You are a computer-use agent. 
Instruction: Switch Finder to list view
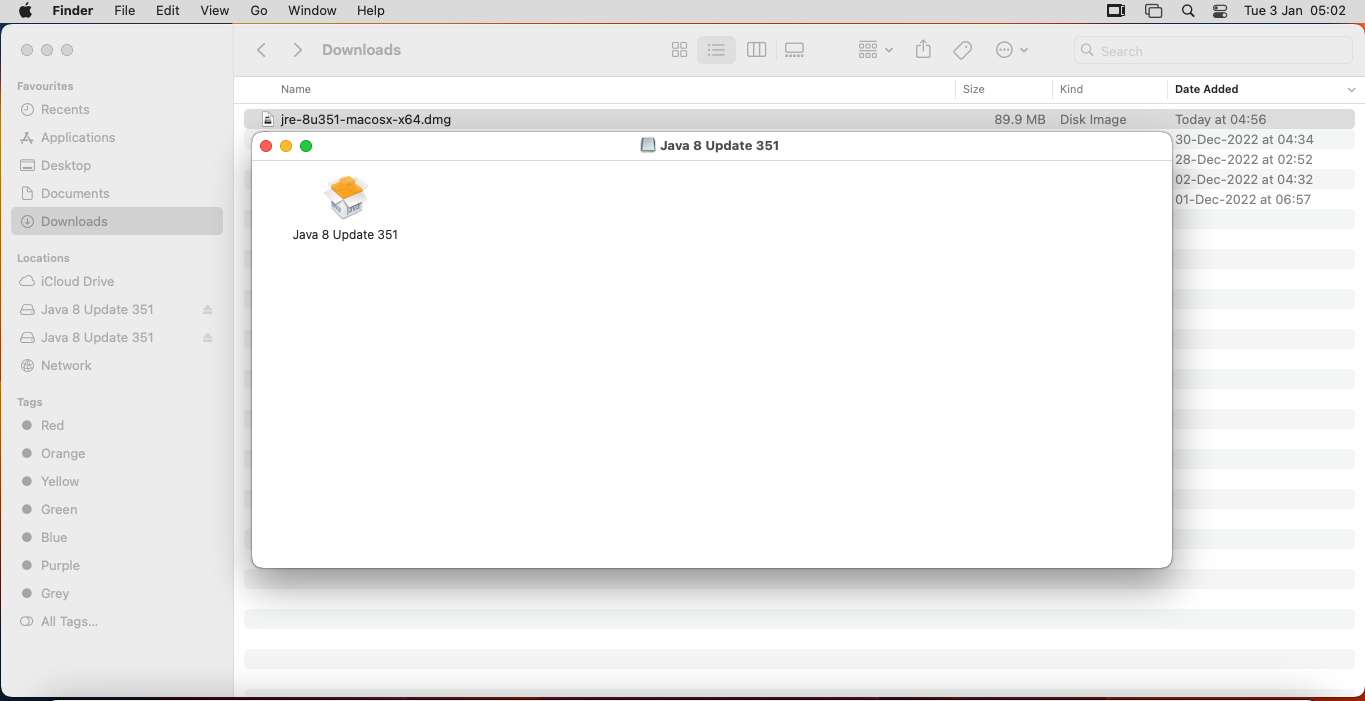tap(716, 50)
